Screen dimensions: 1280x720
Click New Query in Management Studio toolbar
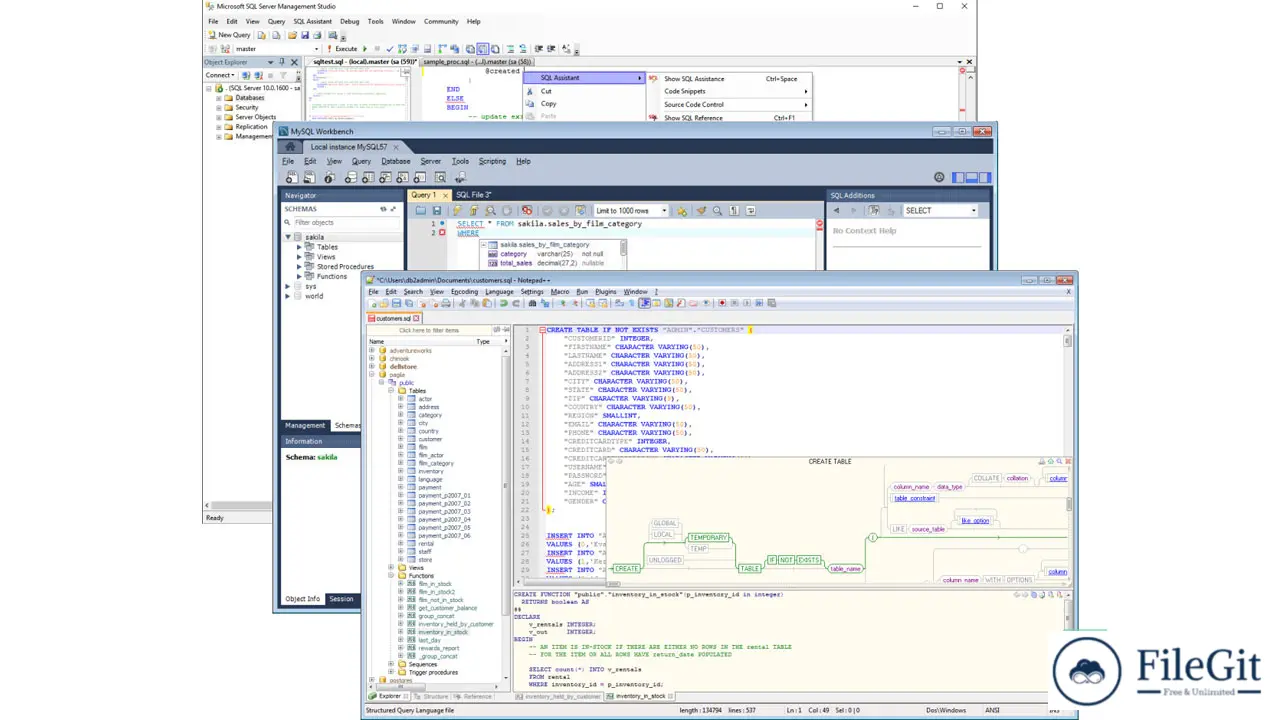pos(229,35)
